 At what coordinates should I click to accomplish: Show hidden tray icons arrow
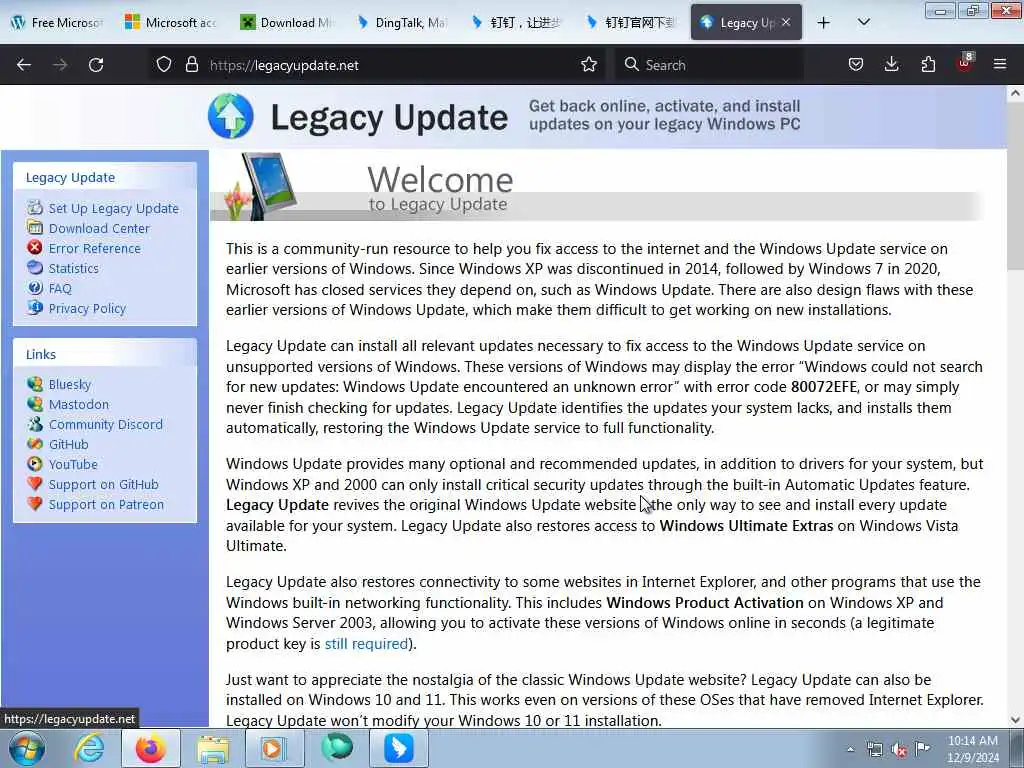click(x=850, y=750)
